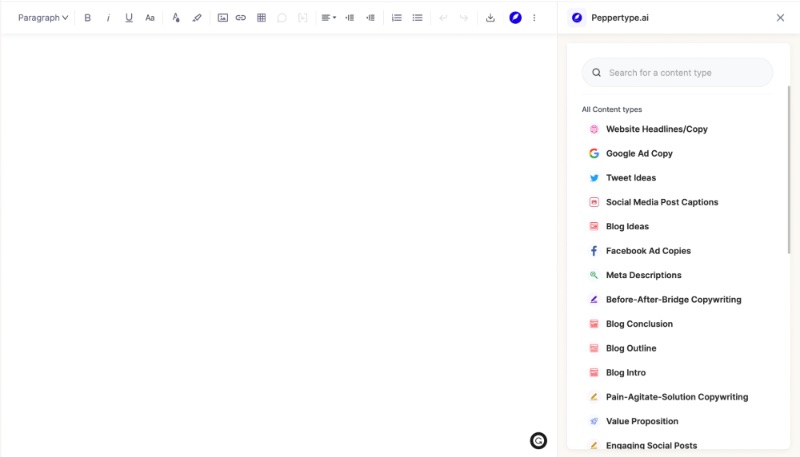Click the All Content types heading
This screenshot has width=800, height=457.
point(612,110)
